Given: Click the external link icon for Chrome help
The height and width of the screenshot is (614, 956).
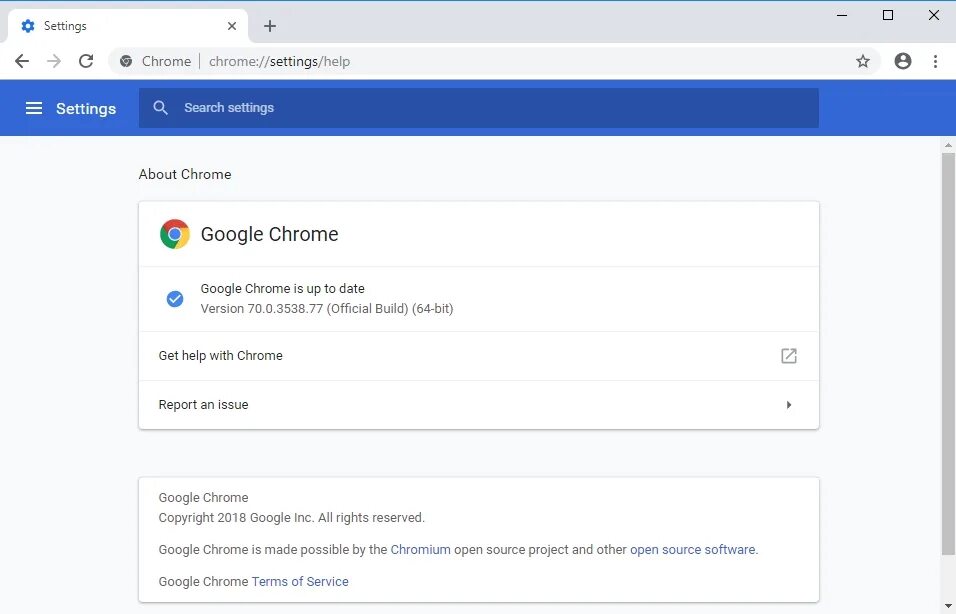Looking at the screenshot, I should pos(789,356).
